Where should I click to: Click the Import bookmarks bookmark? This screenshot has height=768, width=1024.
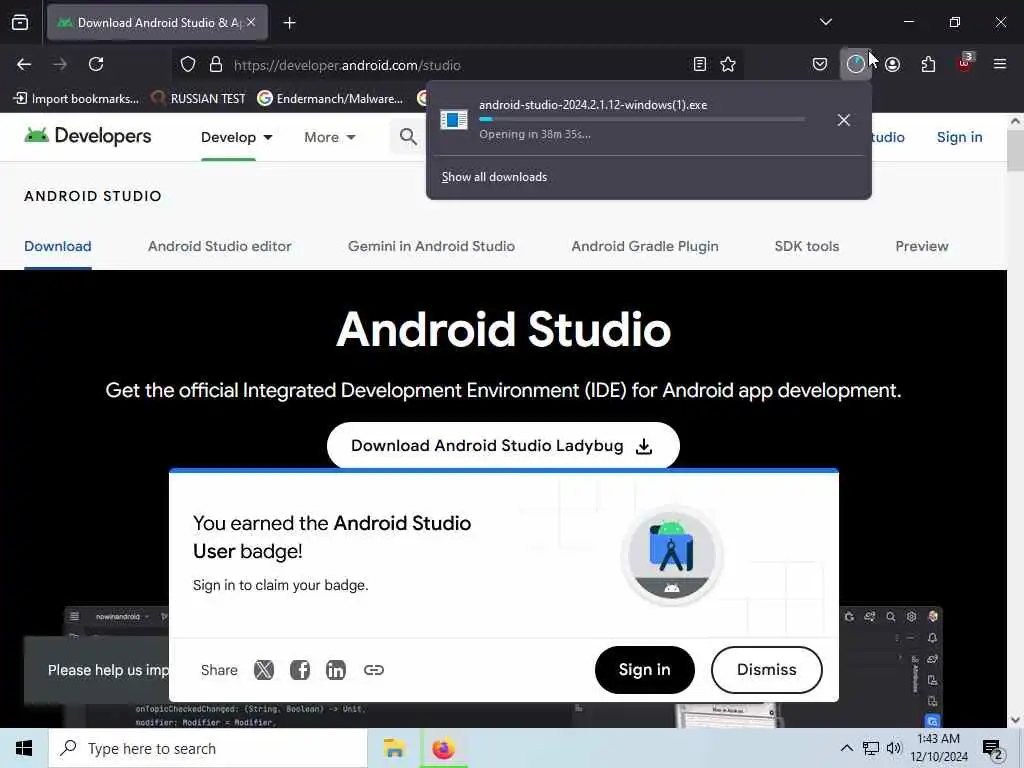[76, 99]
